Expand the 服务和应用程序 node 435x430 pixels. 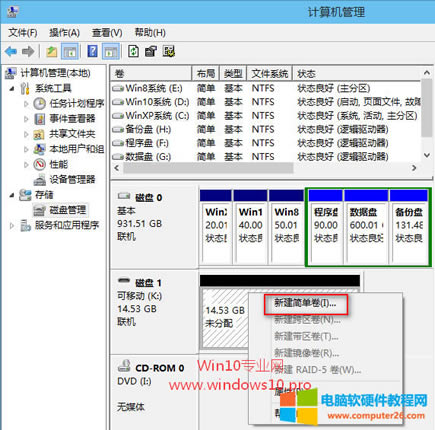click(x=12, y=226)
